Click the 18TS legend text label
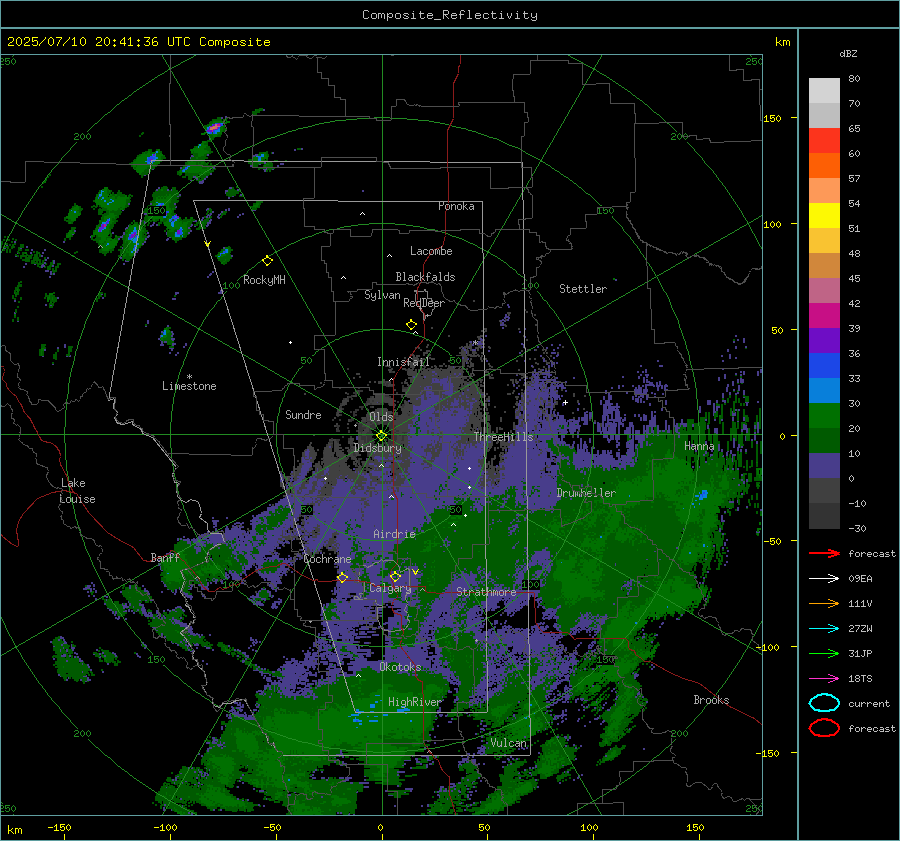900x841 pixels. [x=860, y=679]
